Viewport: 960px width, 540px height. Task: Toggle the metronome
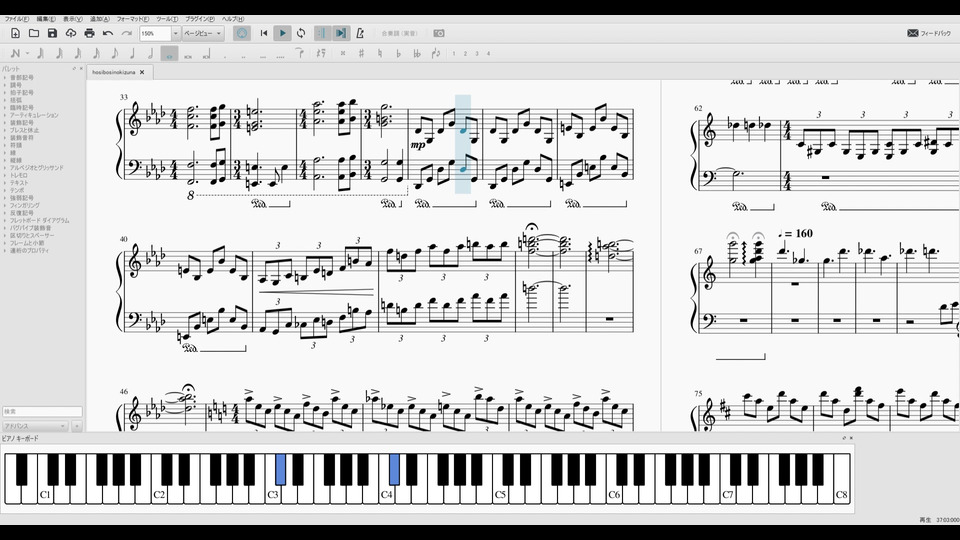[x=360, y=33]
